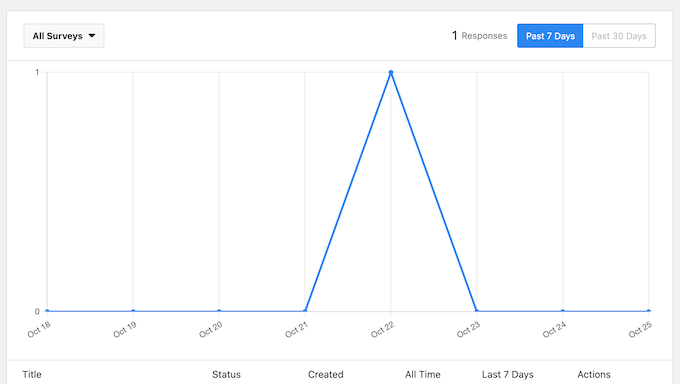Click the All Time column header

(x=423, y=374)
